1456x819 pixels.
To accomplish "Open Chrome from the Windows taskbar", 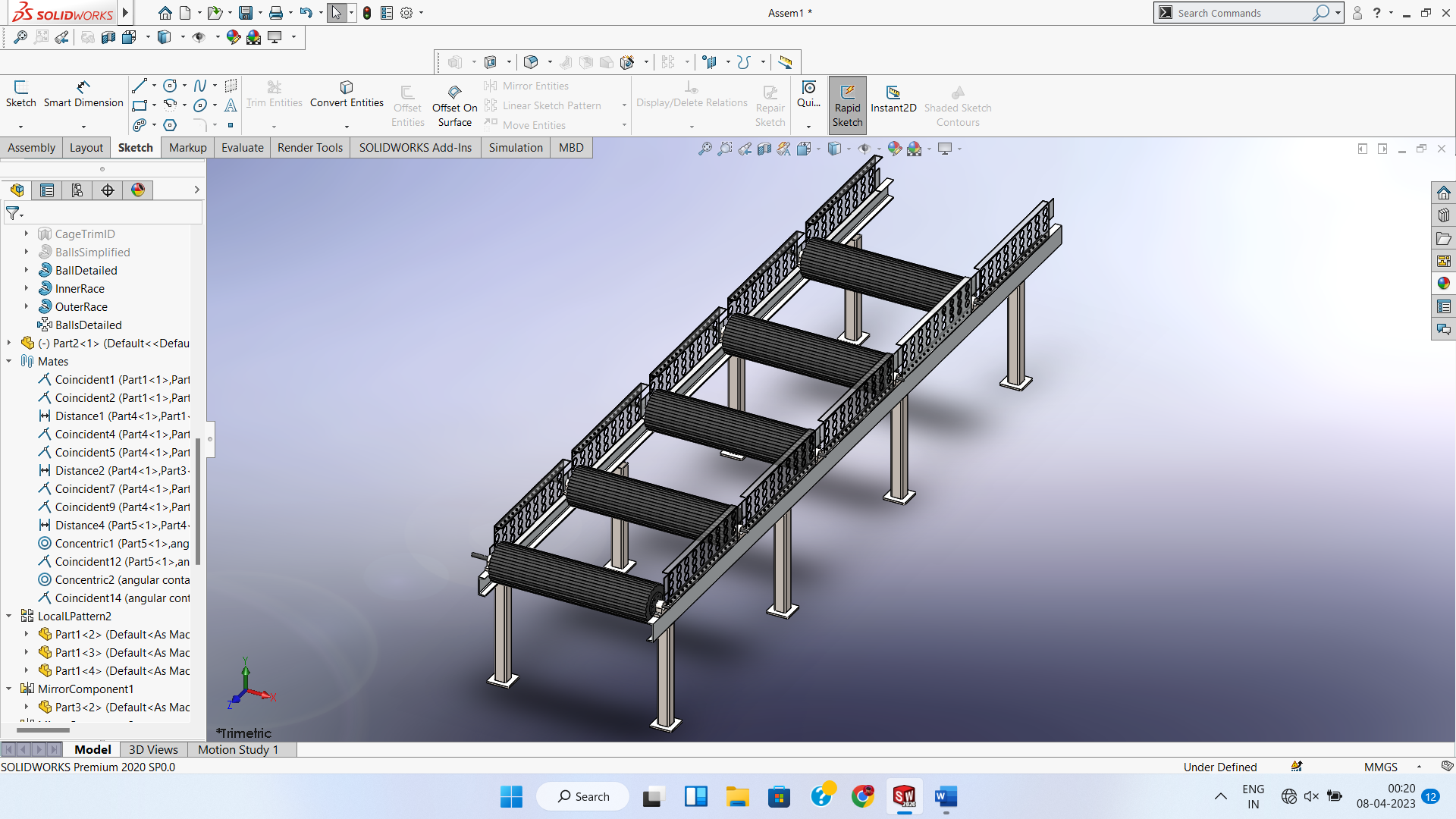I will point(863,796).
